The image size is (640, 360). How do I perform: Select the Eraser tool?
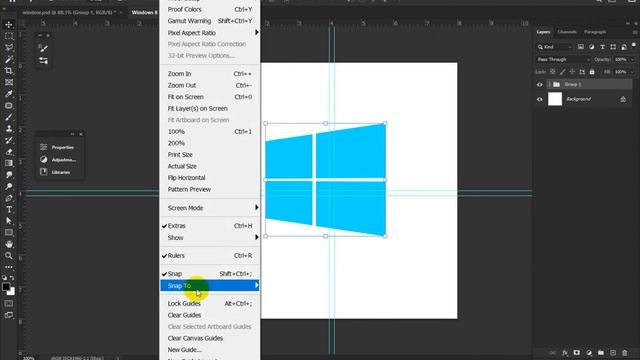pos(9,152)
